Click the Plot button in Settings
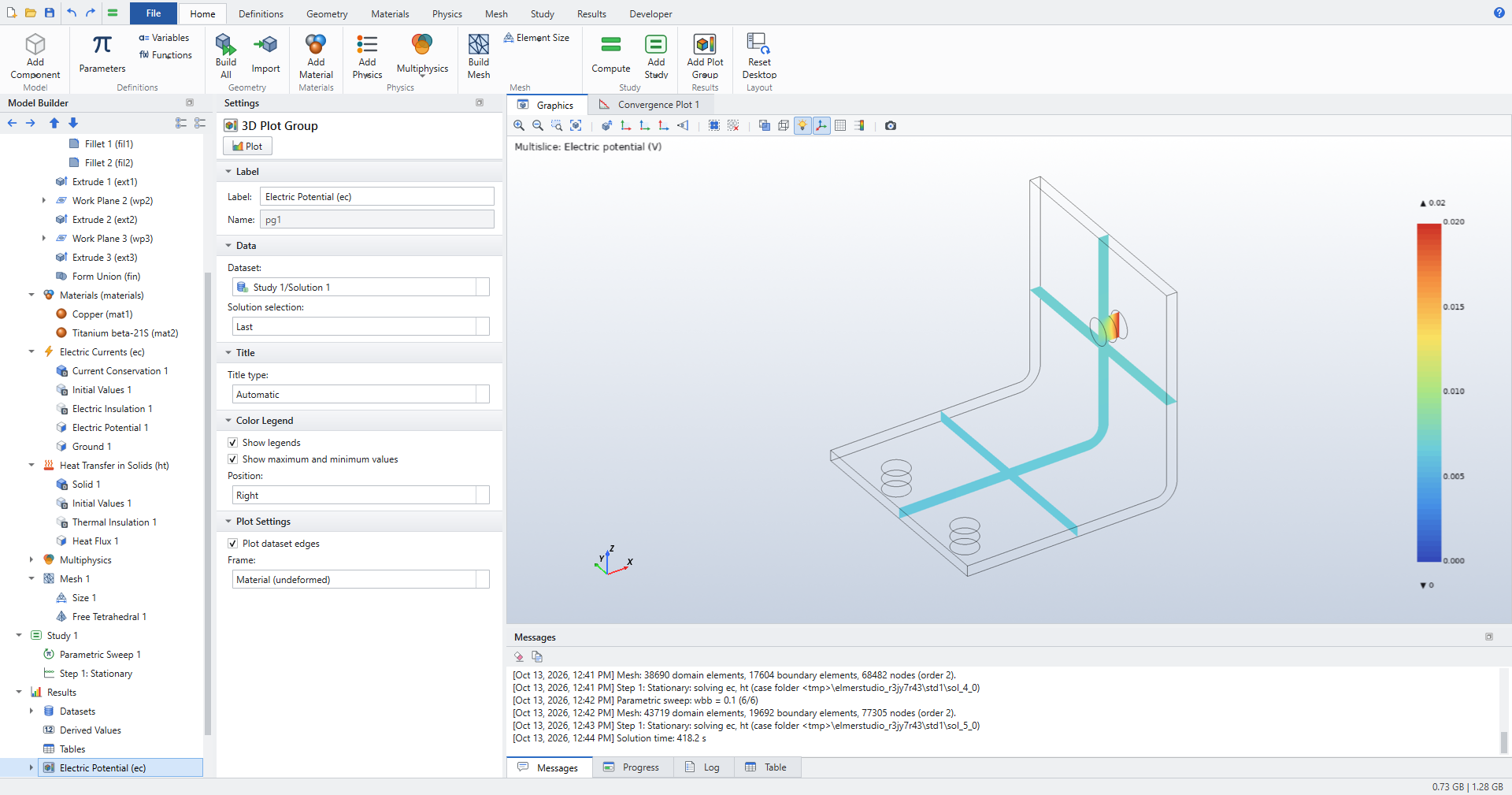 point(247,147)
